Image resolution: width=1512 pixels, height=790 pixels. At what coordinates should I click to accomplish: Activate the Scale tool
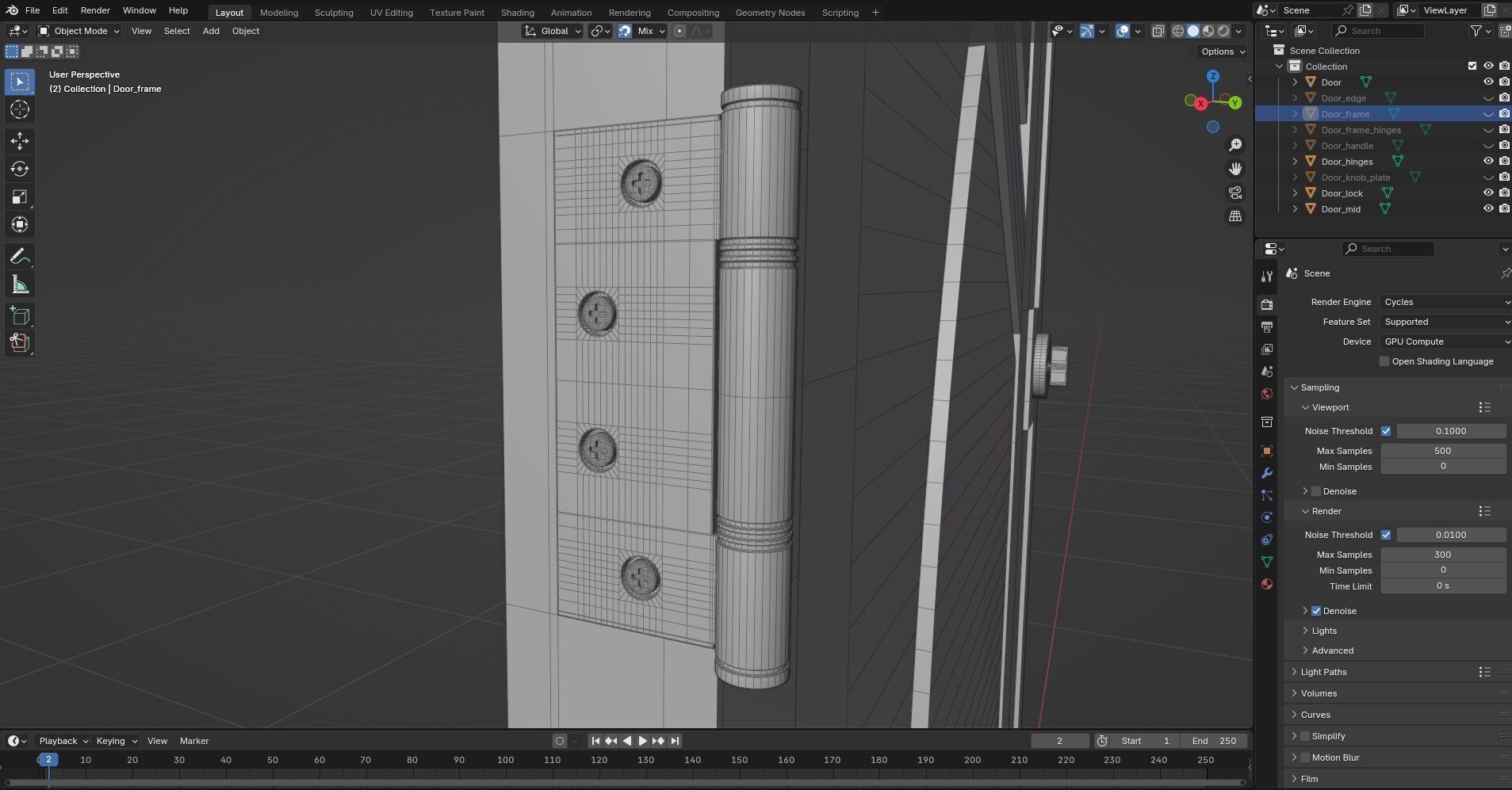click(20, 197)
